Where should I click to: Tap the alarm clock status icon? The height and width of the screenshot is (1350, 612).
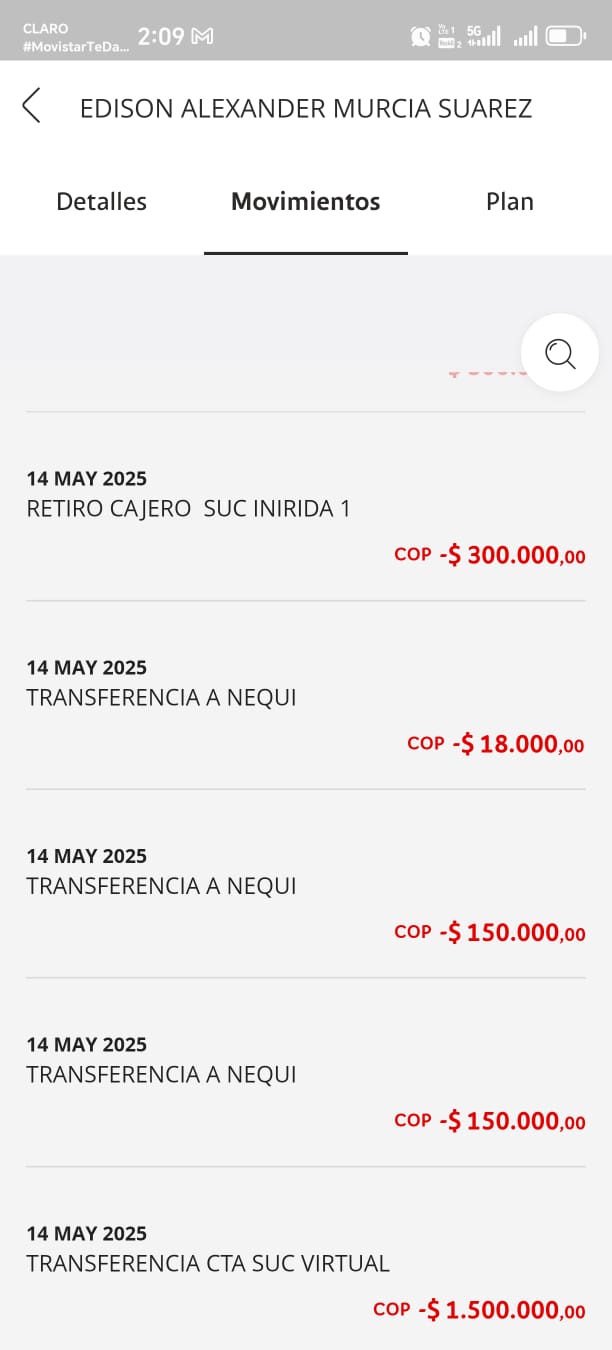420,37
